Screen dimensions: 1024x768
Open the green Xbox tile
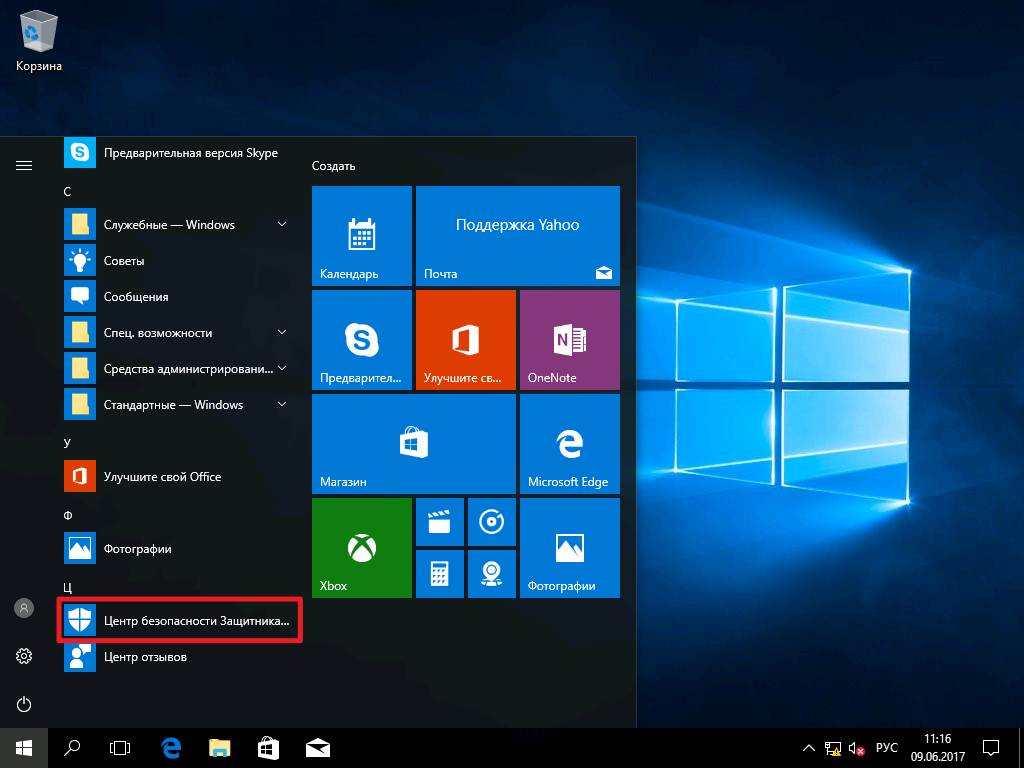362,547
